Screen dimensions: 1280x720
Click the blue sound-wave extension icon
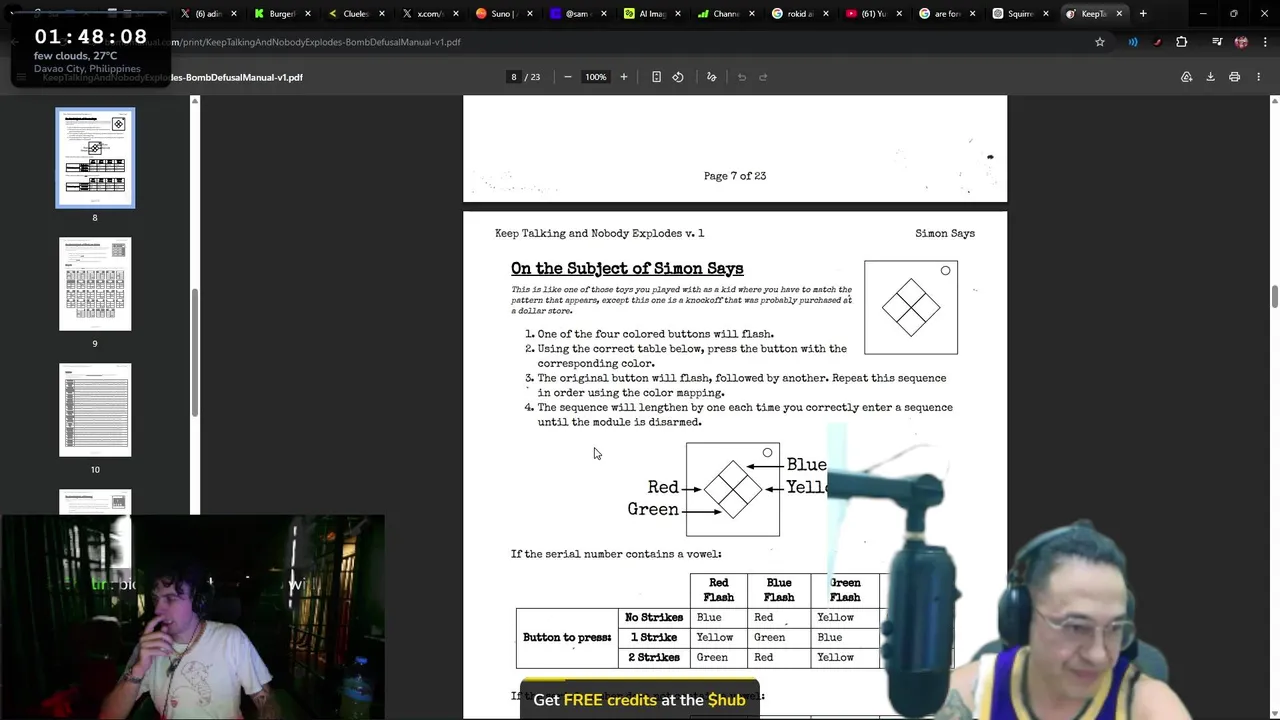[1133, 42]
